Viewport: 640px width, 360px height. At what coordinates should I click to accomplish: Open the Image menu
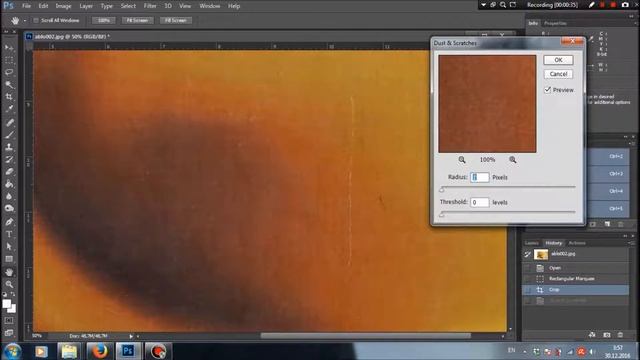coord(63,6)
